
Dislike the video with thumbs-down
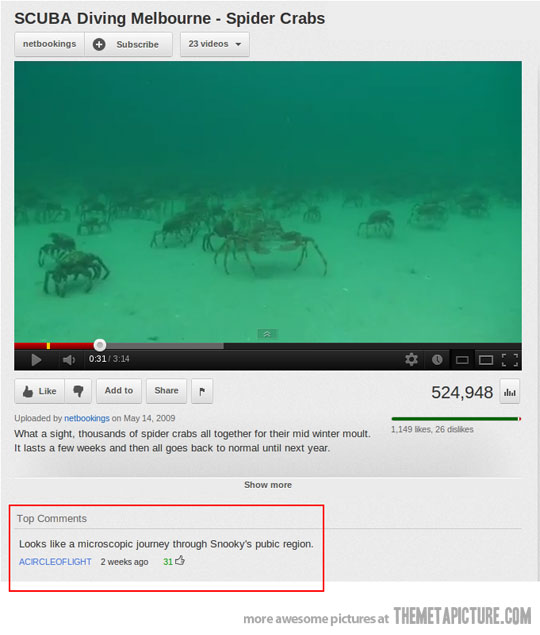pos(78,391)
